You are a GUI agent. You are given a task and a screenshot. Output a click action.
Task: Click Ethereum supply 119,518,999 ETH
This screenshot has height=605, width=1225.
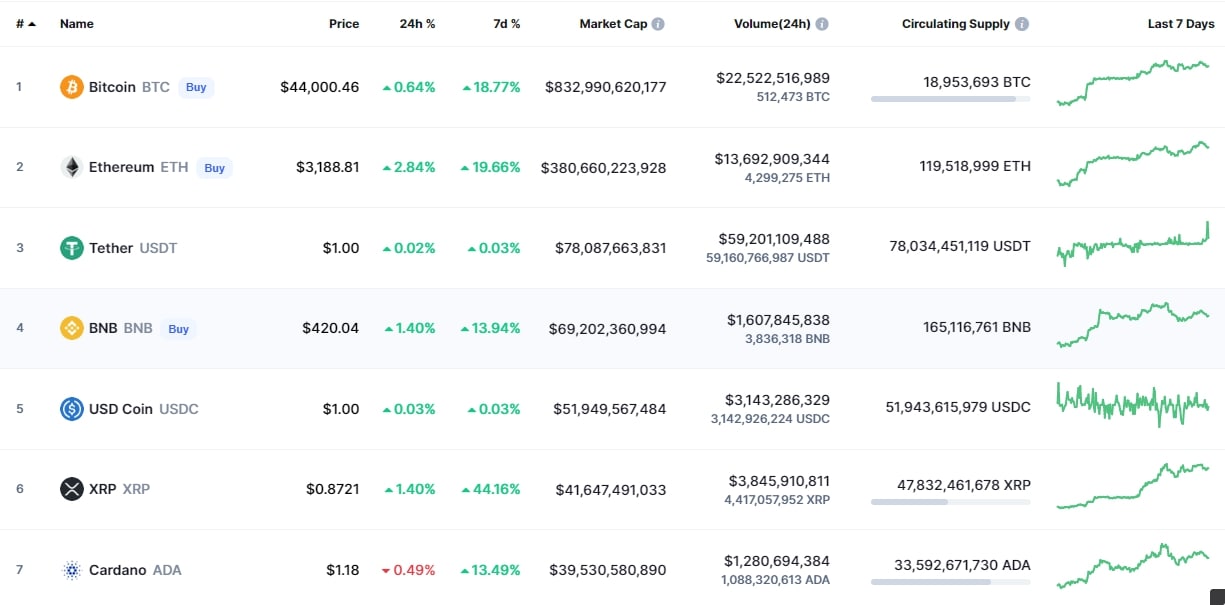pyautogui.click(x=975, y=166)
